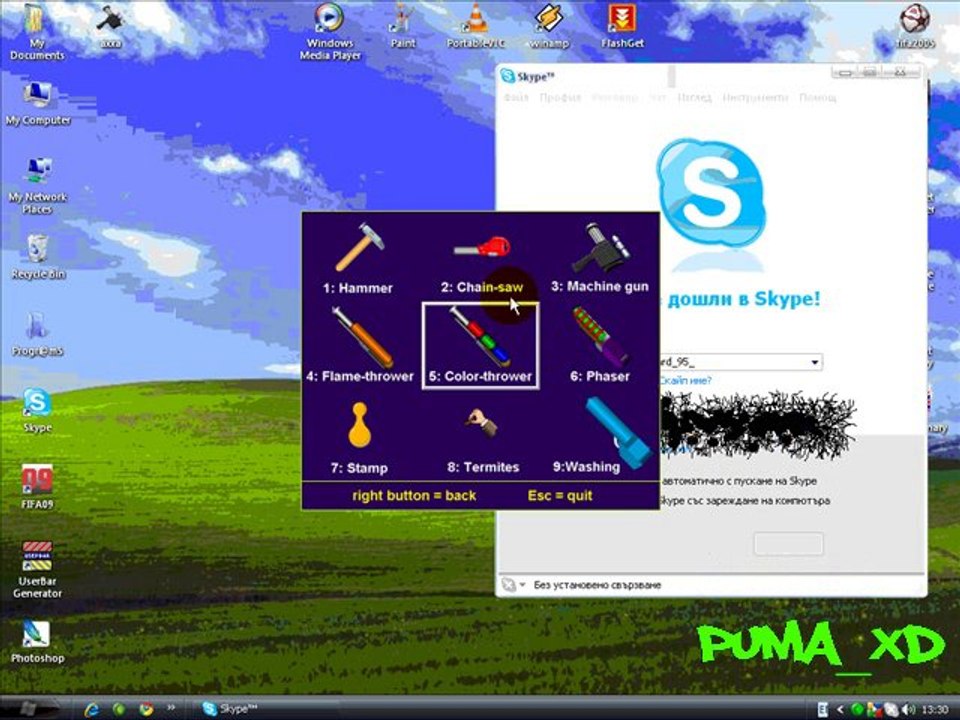Screen dimensions: 960x720
Task: Pick the Machine gun weapon
Action: click(x=600, y=258)
